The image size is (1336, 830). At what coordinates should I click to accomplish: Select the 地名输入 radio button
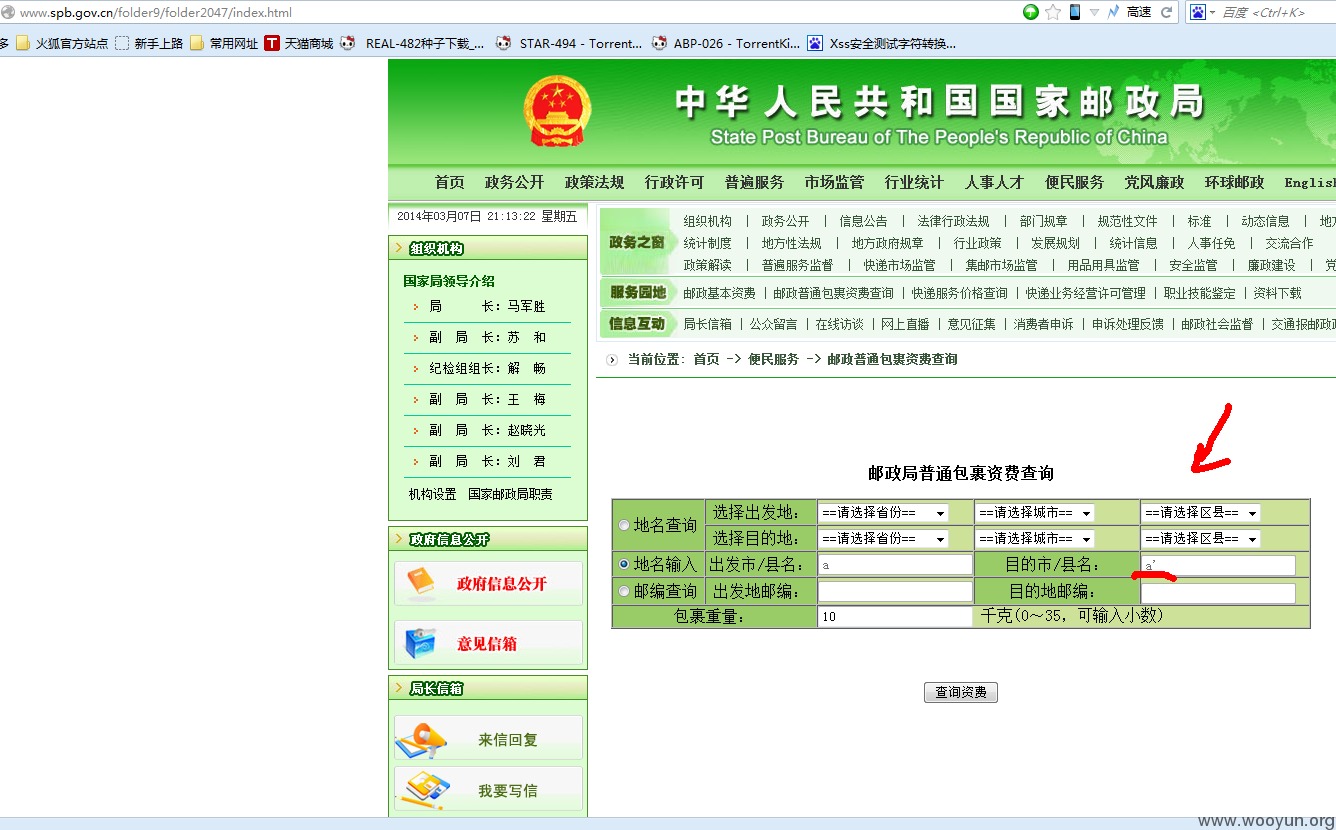(x=624, y=565)
